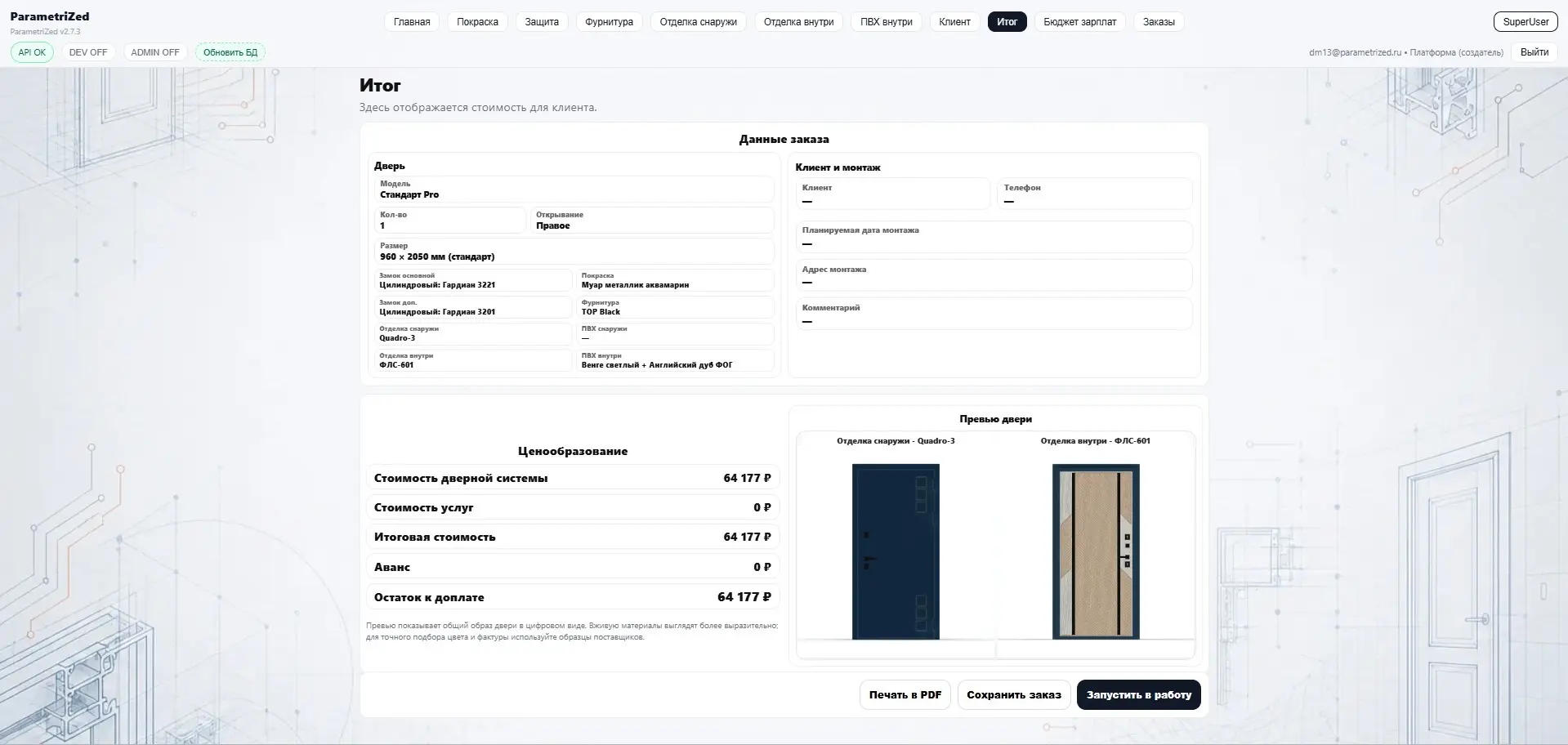Click the inside door preview ФЛС-601
The image size is (1568, 745).
[x=1096, y=551]
